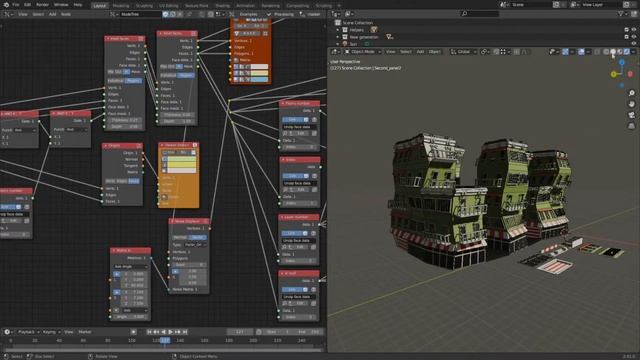Open timeline editor type dropdown
Image resolution: width=640 pixels, height=360 pixels.
pos(8,332)
